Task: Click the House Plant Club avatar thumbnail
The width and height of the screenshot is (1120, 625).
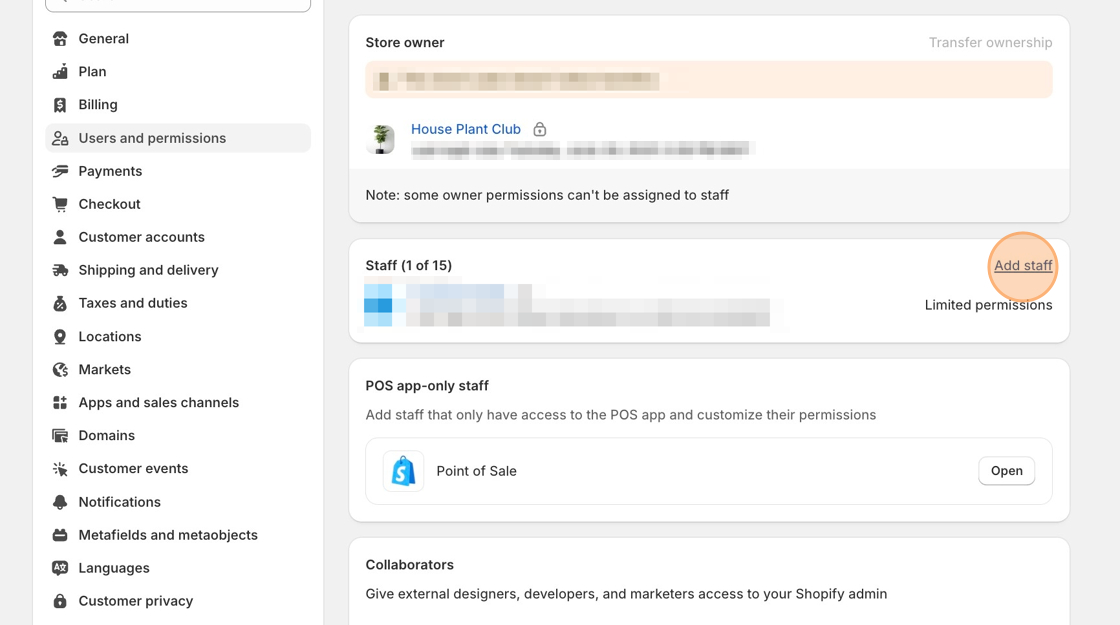Action: coord(381,139)
